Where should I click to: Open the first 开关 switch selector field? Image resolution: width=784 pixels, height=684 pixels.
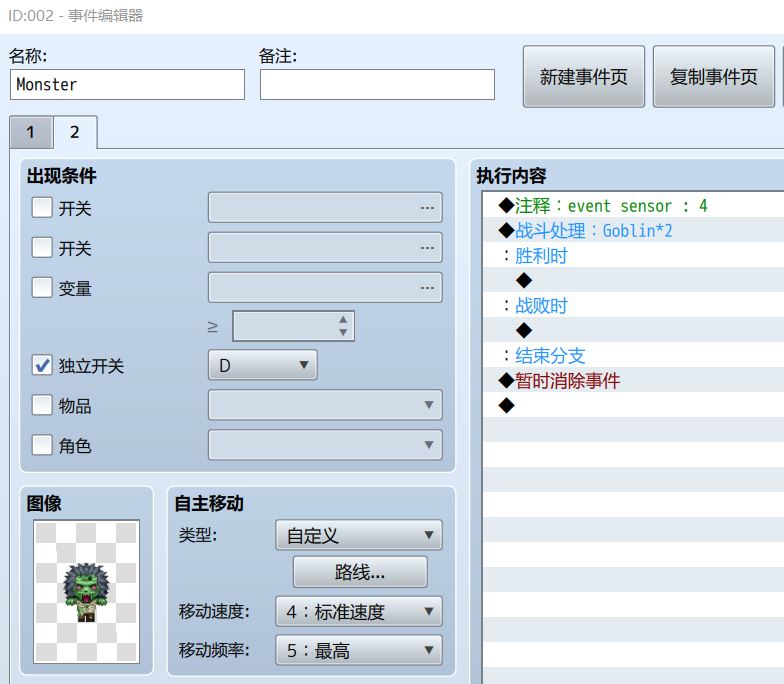pos(325,208)
